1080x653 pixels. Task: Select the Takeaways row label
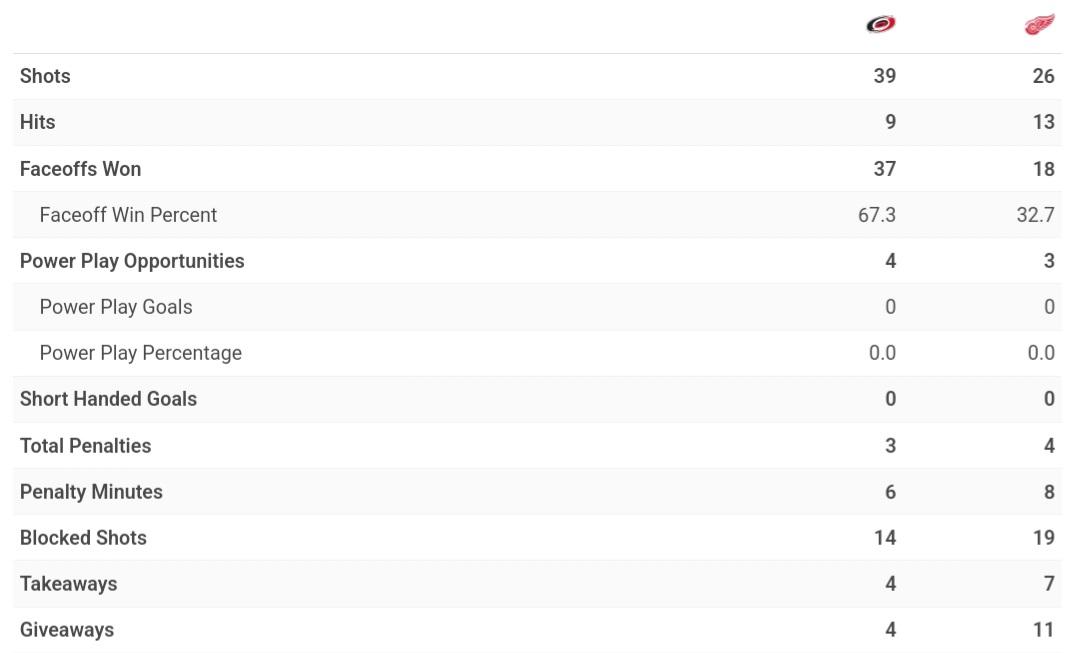pyautogui.click(x=68, y=584)
